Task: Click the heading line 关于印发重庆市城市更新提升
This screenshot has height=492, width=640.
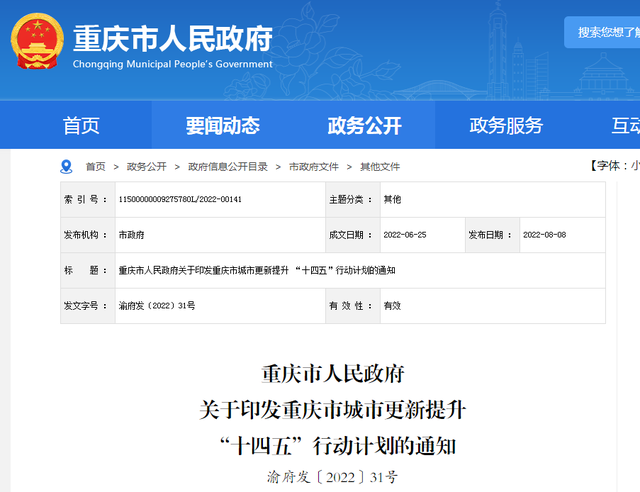Action: click(333, 410)
